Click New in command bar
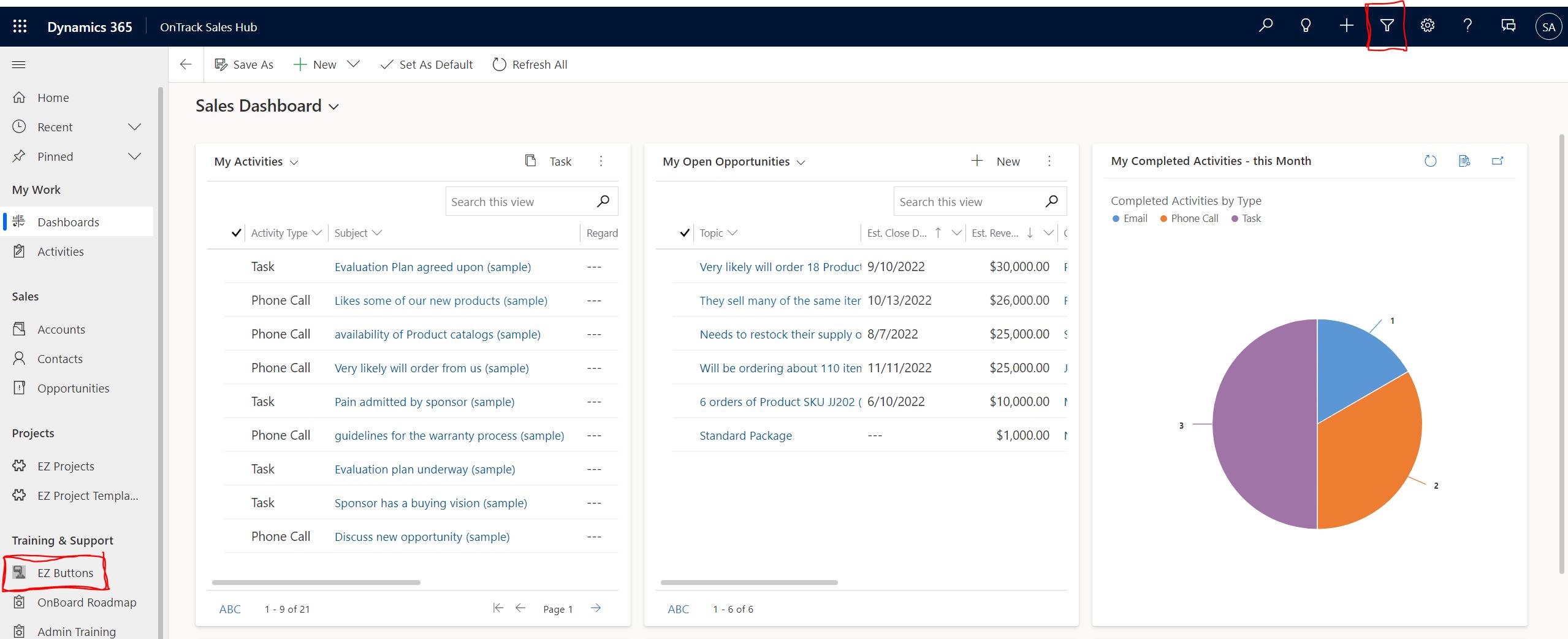Screen dimensions: 1568x639 [x=315, y=64]
